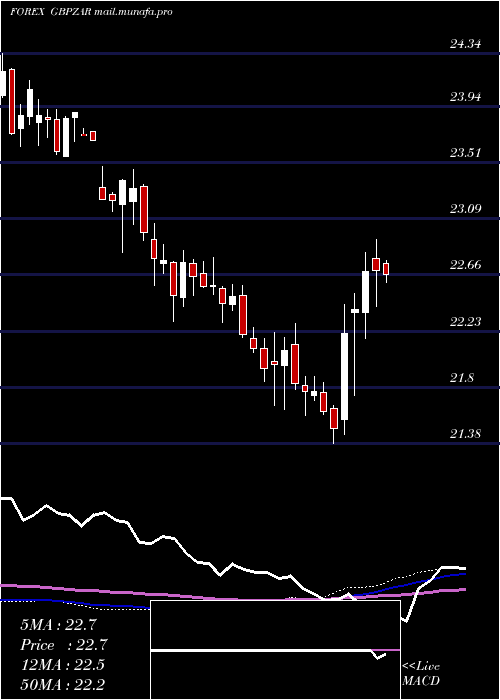500x700 pixels.
Task: Click the 21.38 price level label
Action: [465, 433]
